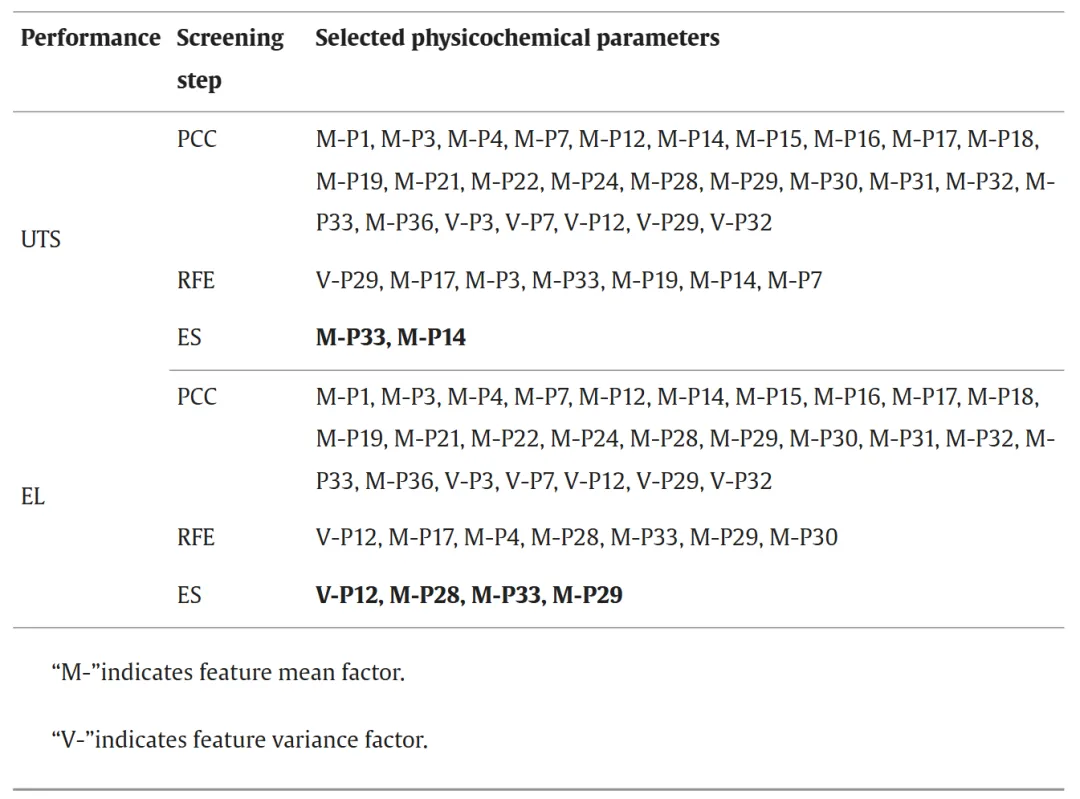
Task: Click the bold V-P12, M-P28, M-P33, M-P29 result
Action: 469,595
